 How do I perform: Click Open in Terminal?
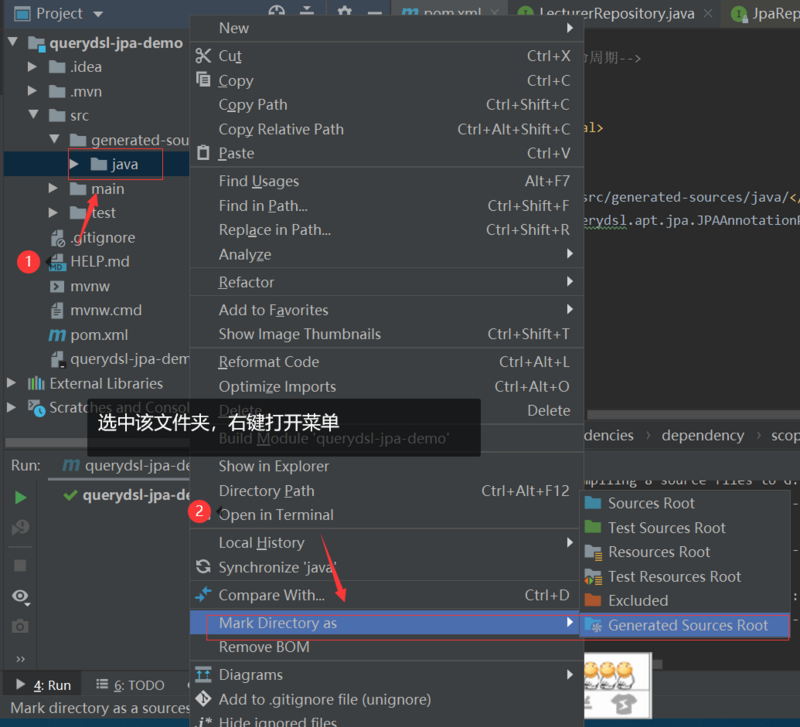pyautogui.click(x=387, y=515)
